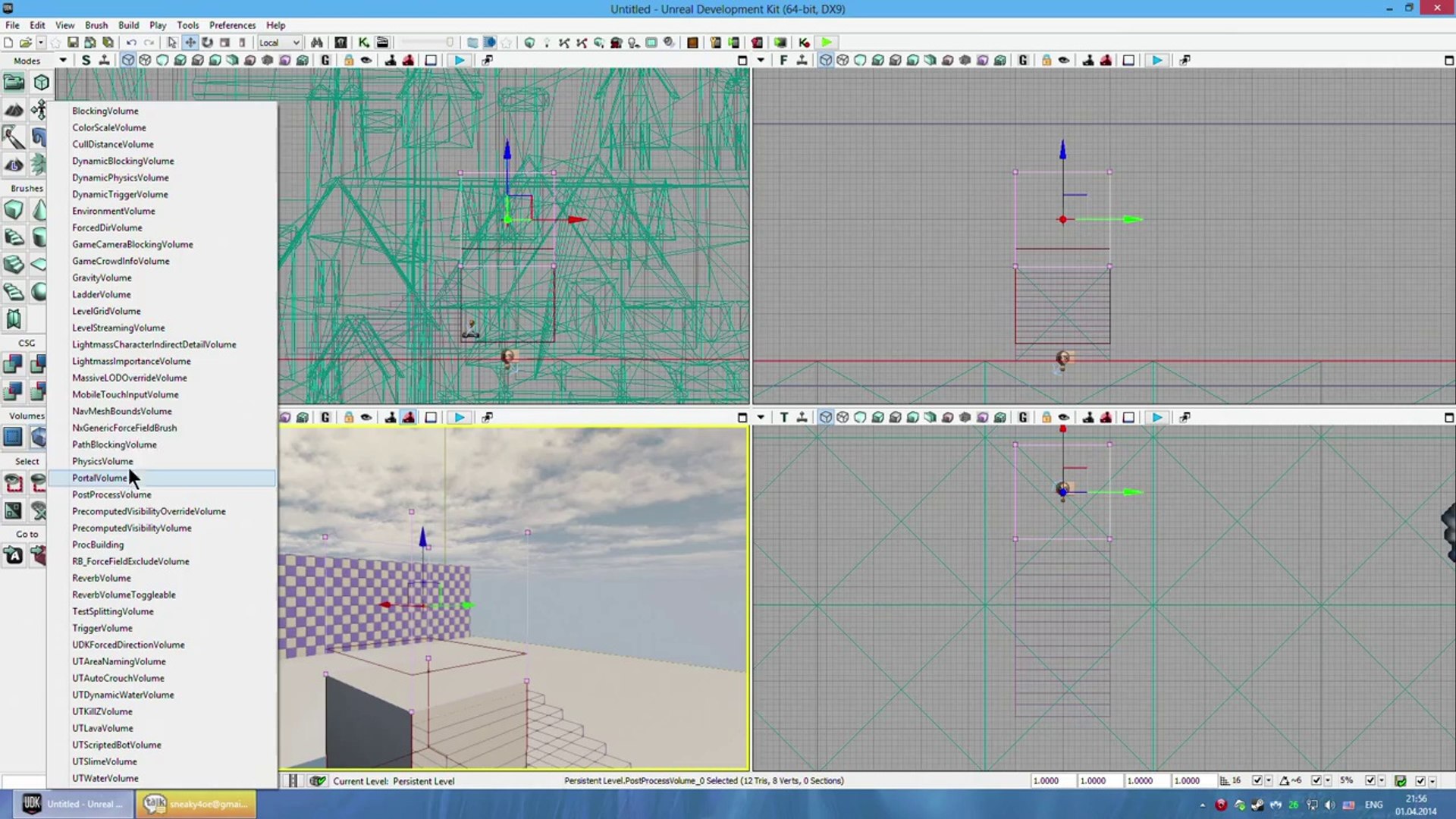The image size is (1456, 819).
Task: Click the CSG Add icon
Action: tap(13, 364)
